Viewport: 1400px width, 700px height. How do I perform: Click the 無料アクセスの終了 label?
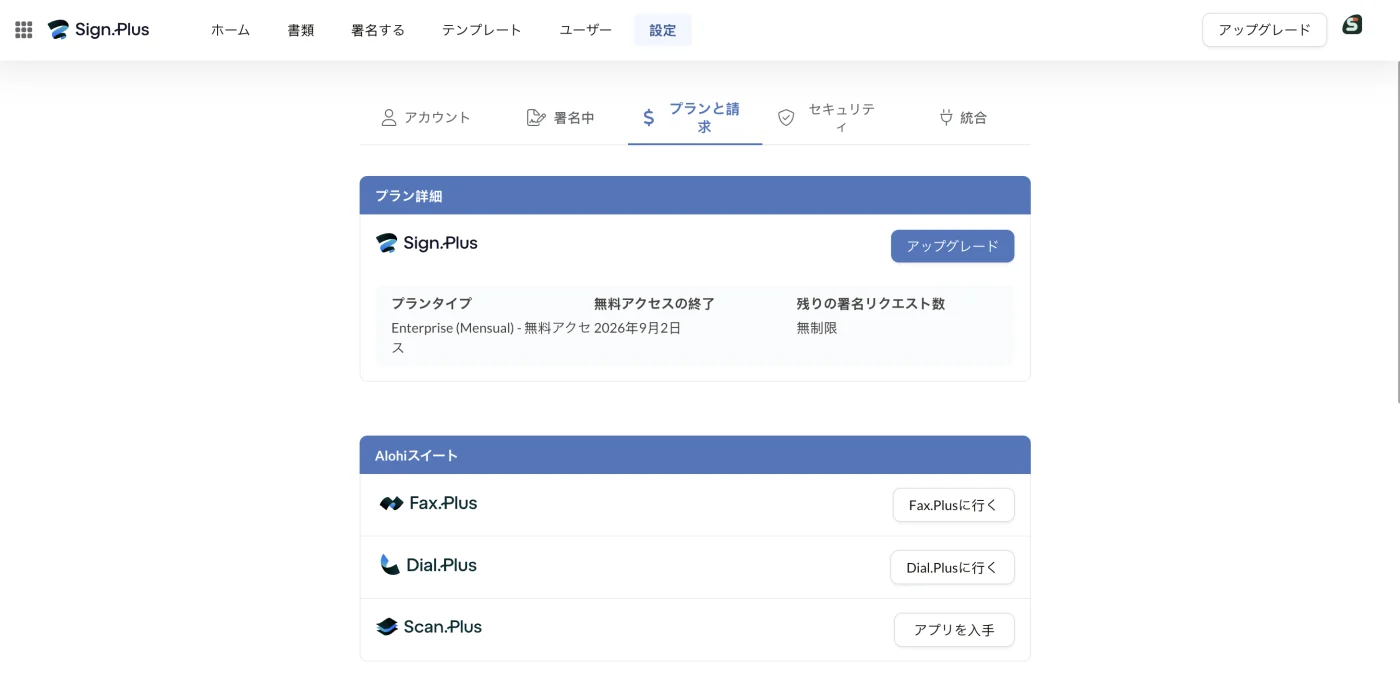[654, 303]
